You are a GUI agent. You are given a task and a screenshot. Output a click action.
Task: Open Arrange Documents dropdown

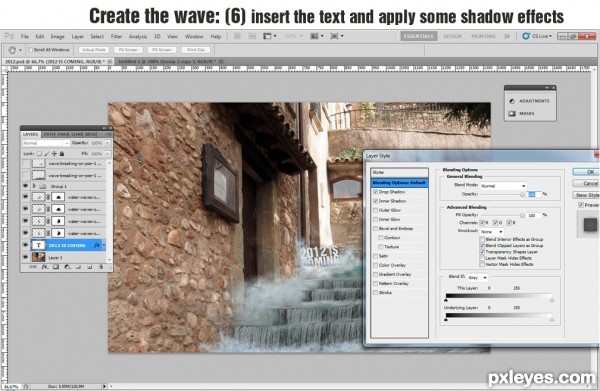coord(316,36)
